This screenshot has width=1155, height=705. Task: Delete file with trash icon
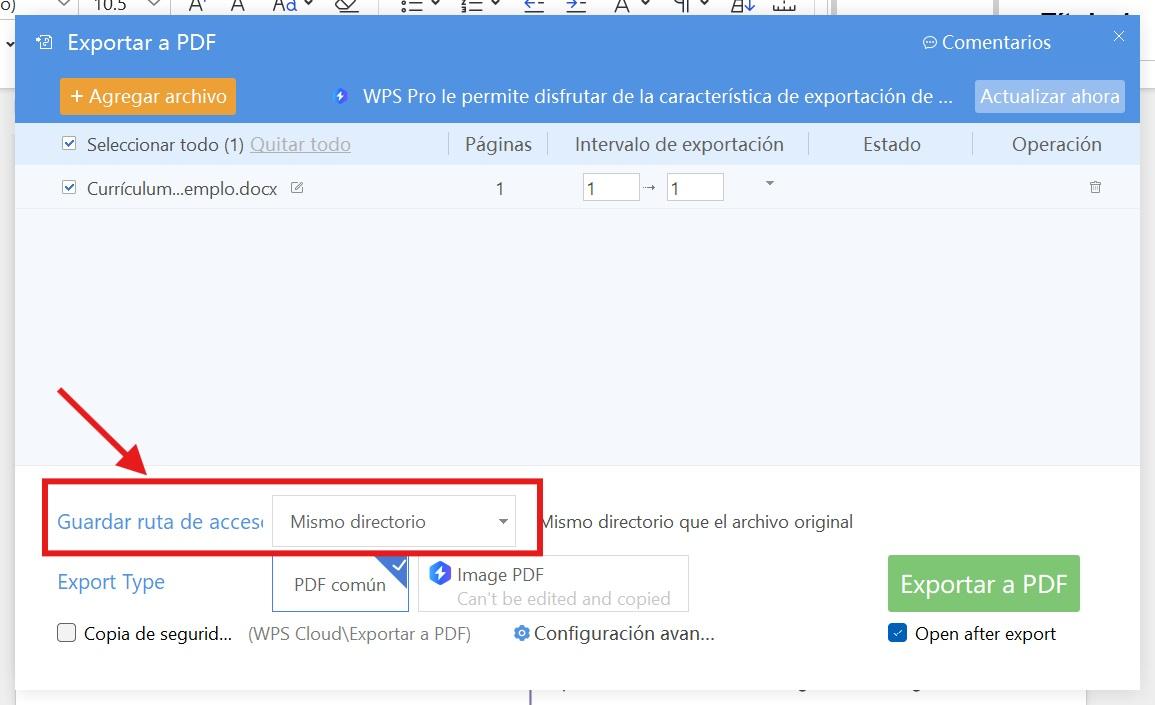[1095, 187]
